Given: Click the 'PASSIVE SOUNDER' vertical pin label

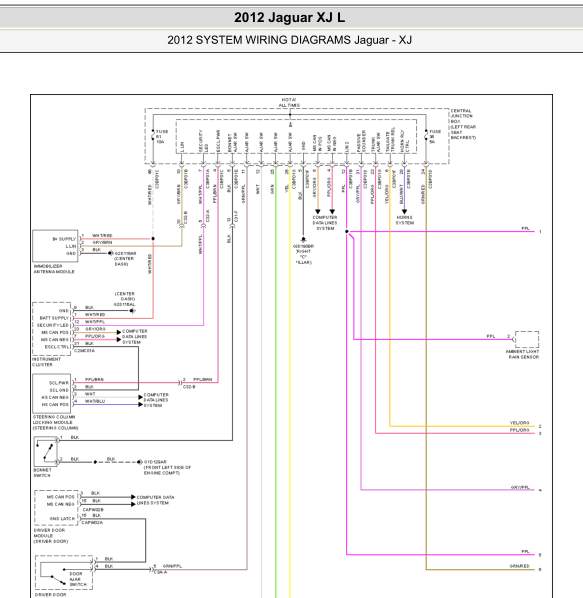Looking at the screenshot, I should pos(361,142).
